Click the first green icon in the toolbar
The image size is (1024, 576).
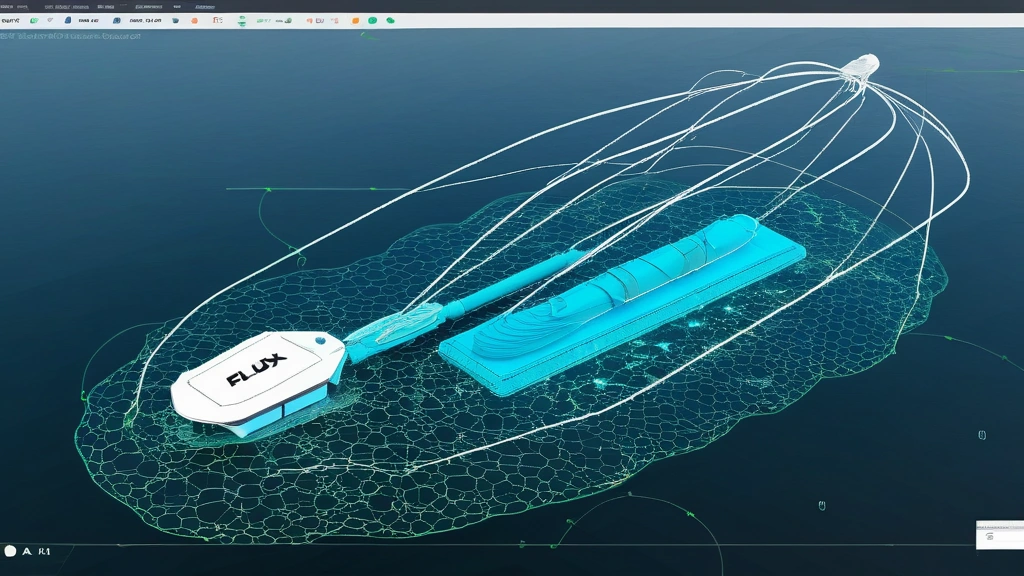[x=33, y=20]
